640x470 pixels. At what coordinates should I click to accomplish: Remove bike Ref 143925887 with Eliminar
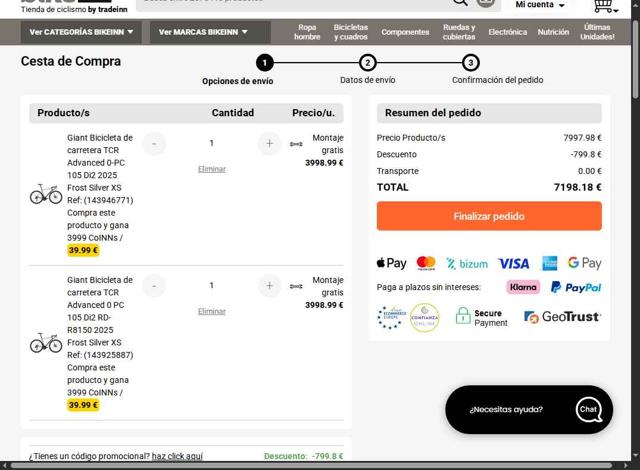pyautogui.click(x=212, y=311)
